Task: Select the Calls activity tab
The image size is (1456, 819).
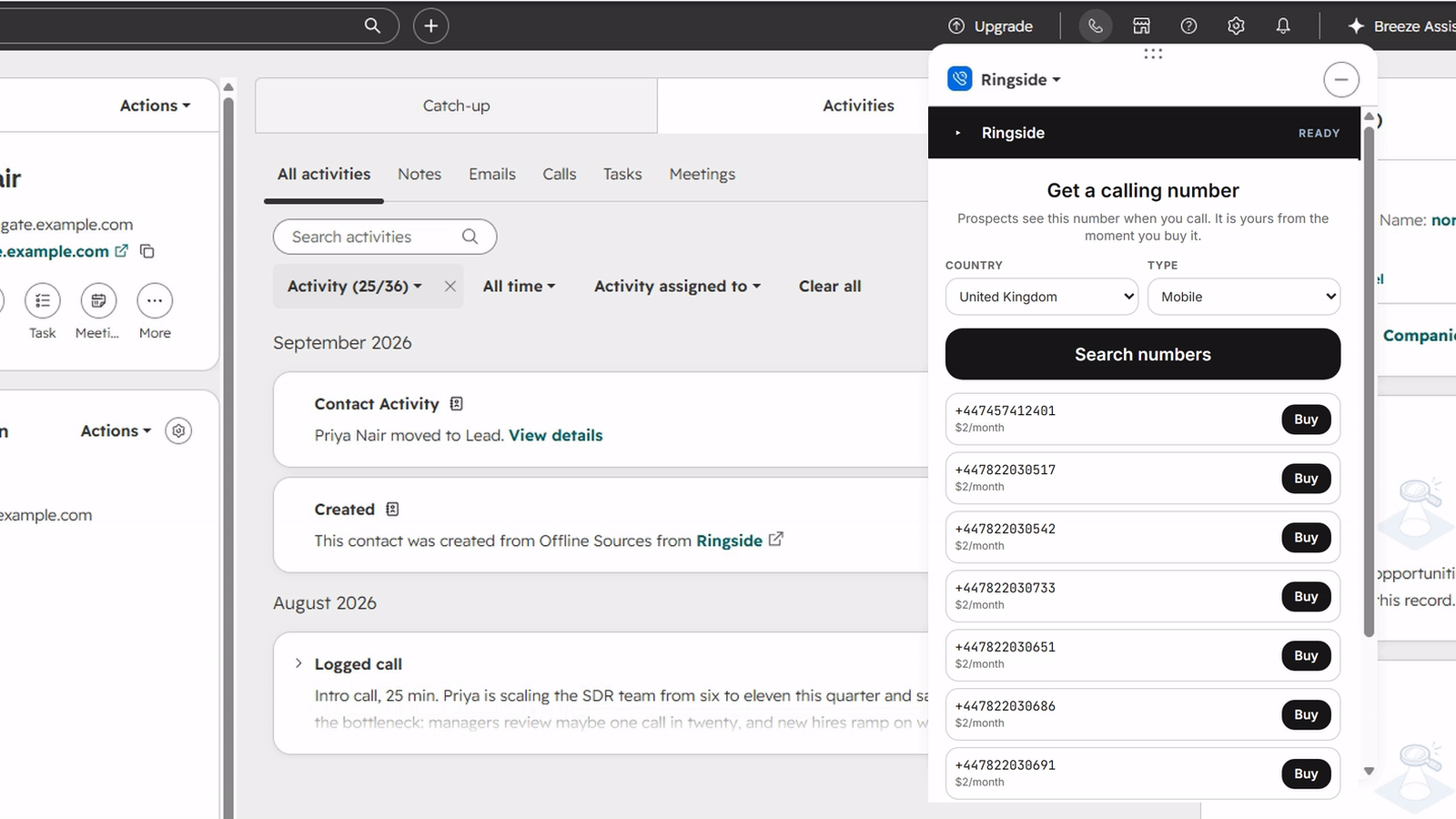Action: [x=560, y=174]
